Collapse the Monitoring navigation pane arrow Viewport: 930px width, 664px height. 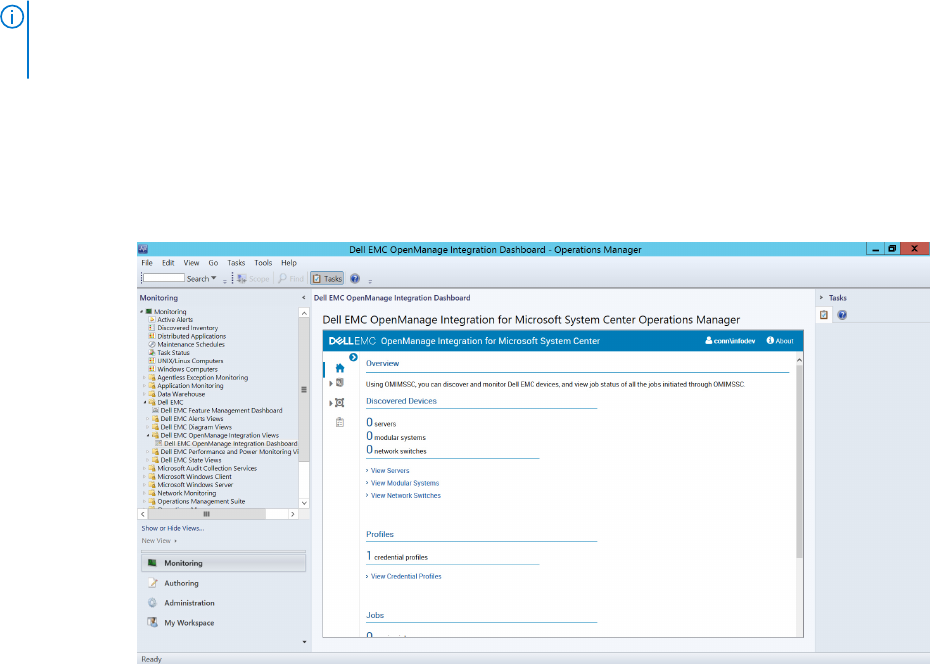coord(304,298)
